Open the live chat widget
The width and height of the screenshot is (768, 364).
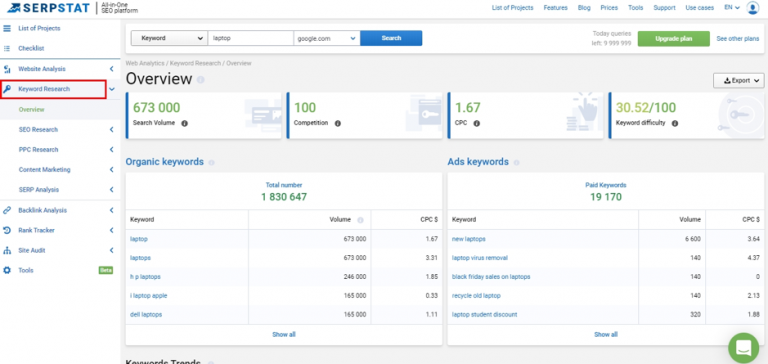pos(744,348)
